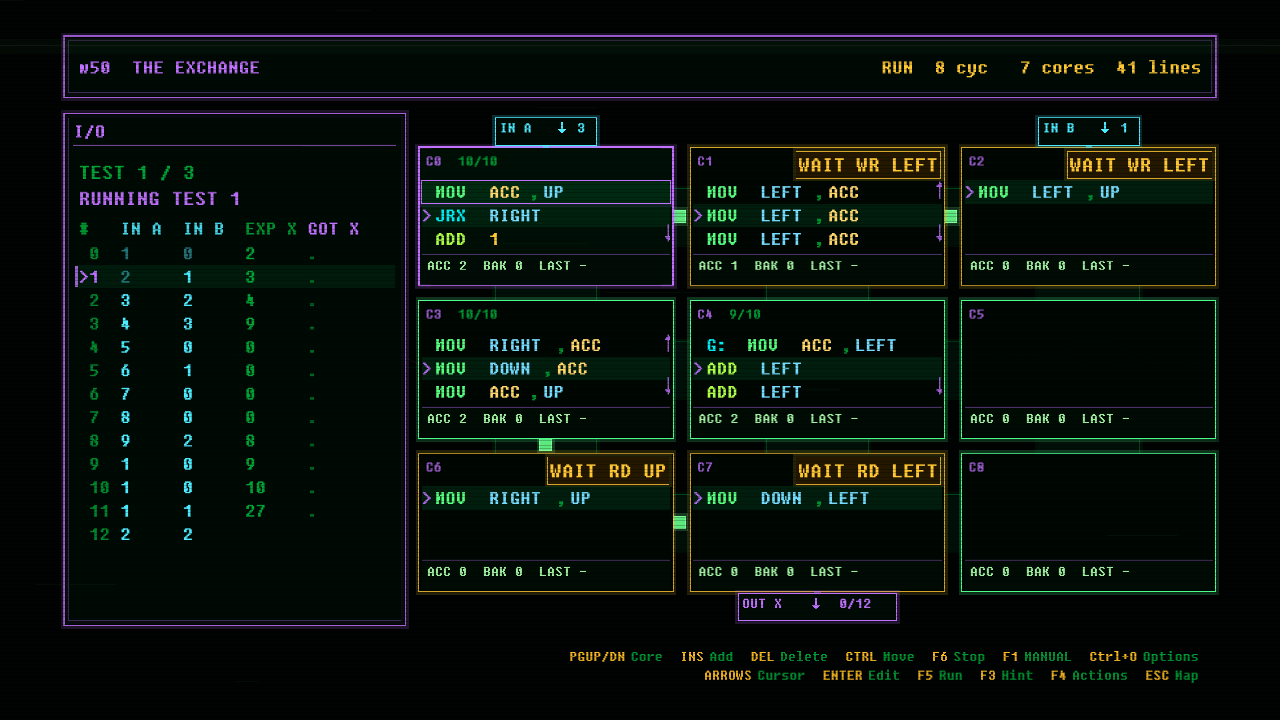Click WAIT RD UP status on C6
This screenshot has width=1280, height=720.
tap(608, 471)
